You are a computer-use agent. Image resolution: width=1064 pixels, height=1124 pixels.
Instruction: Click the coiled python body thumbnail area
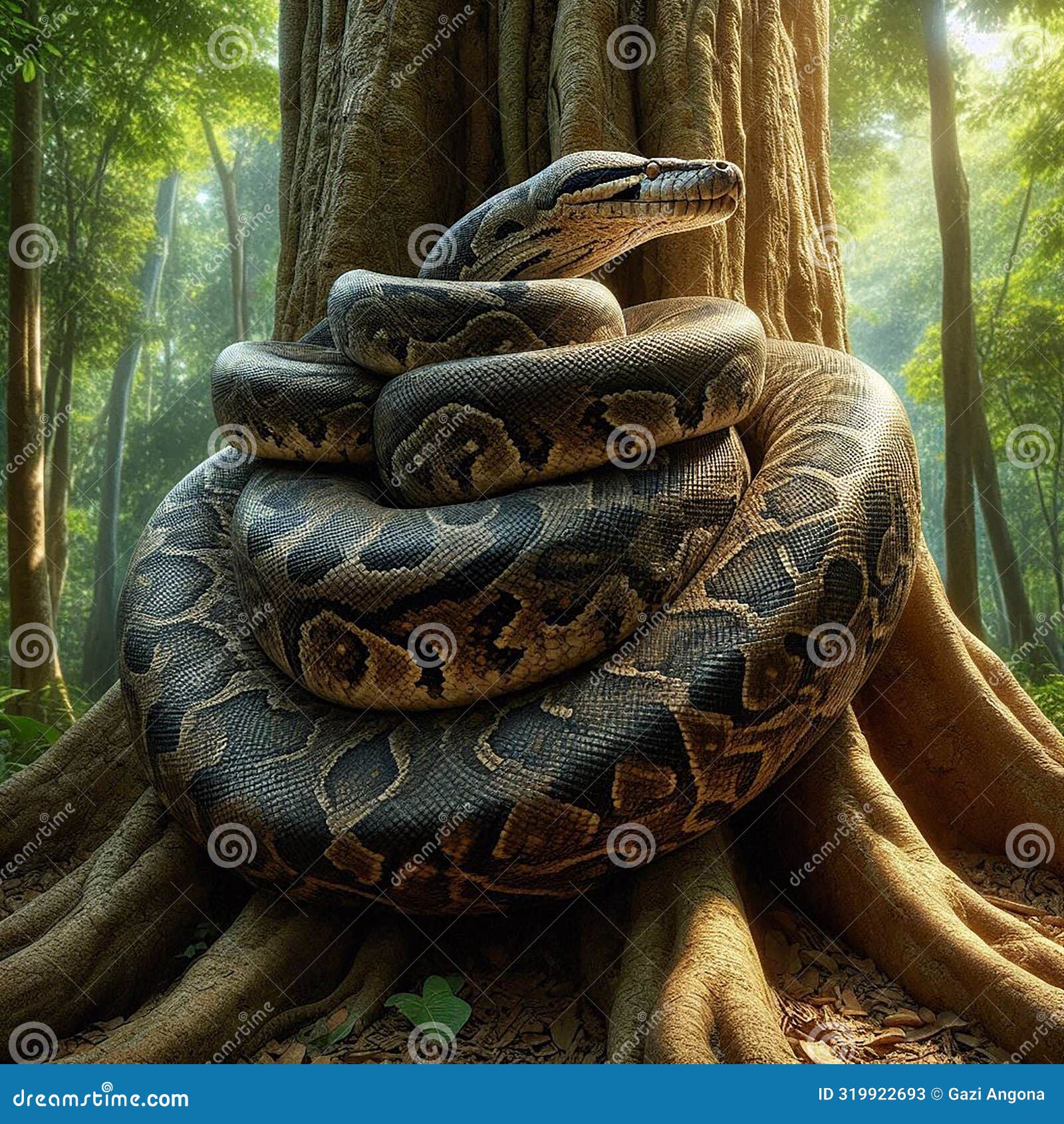click(465, 665)
